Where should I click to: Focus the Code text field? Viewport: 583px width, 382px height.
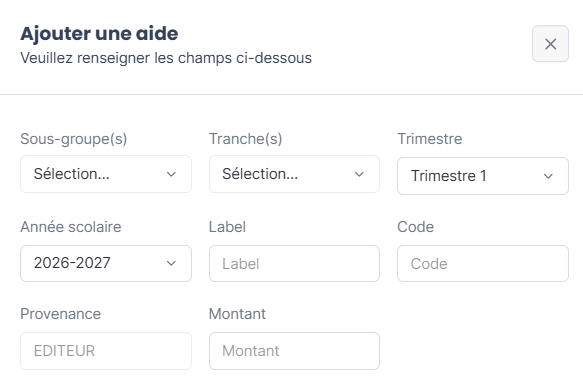(483, 263)
